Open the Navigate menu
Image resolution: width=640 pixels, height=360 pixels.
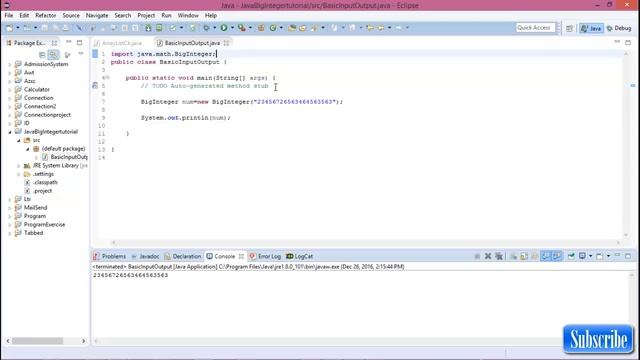click(x=97, y=16)
